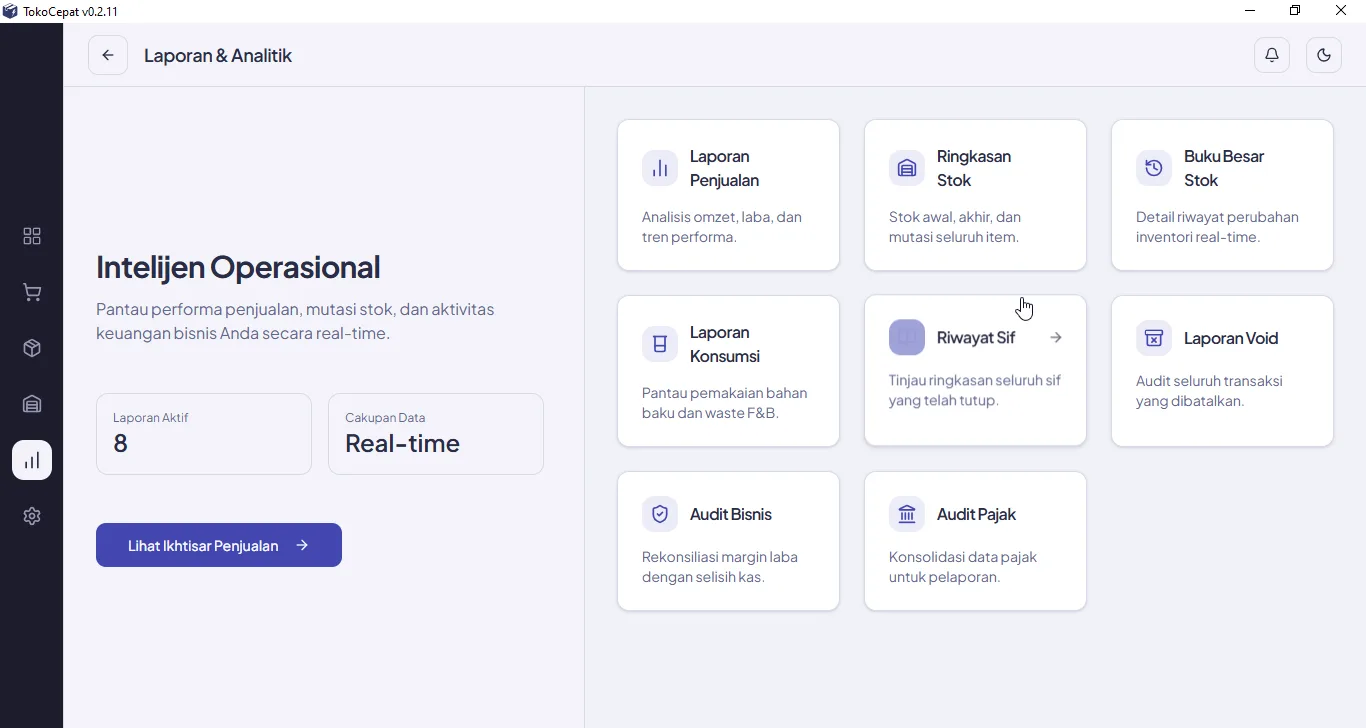Click the Intelijen Operasional heading
Image resolution: width=1366 pixels, height=728 pixels.
coord(238,267)
